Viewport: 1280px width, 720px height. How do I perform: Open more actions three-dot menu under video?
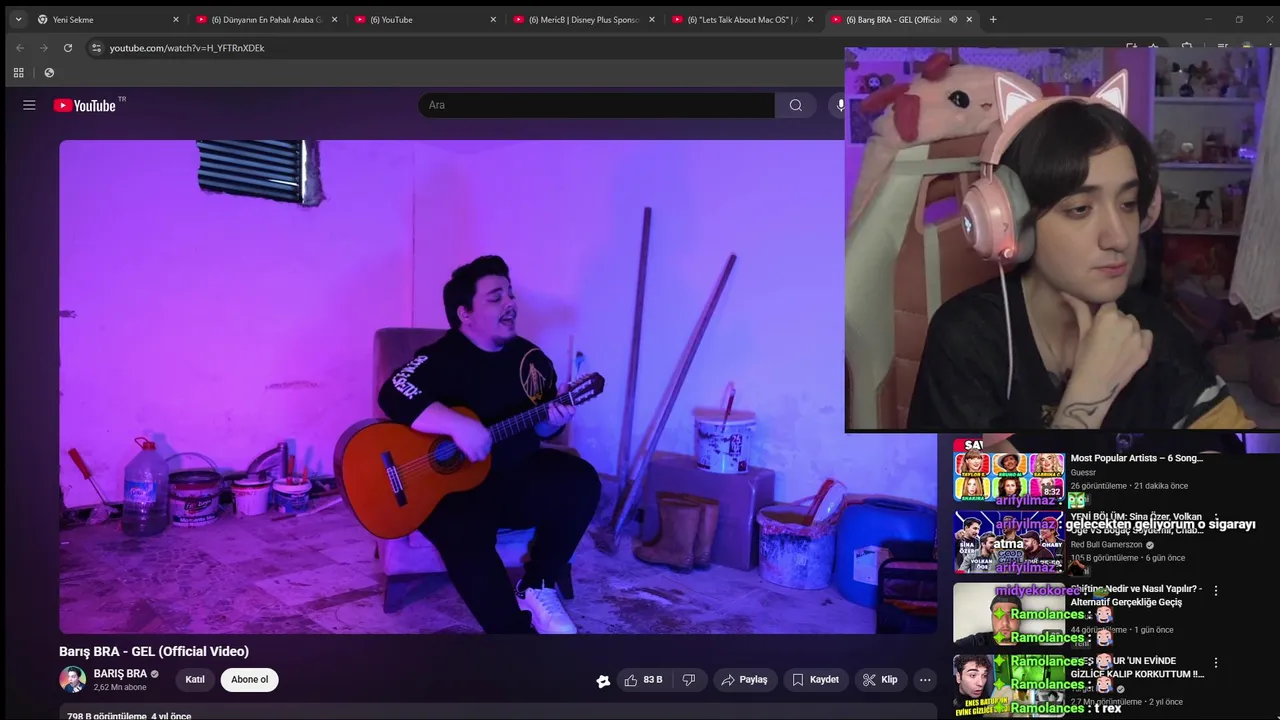925,680
